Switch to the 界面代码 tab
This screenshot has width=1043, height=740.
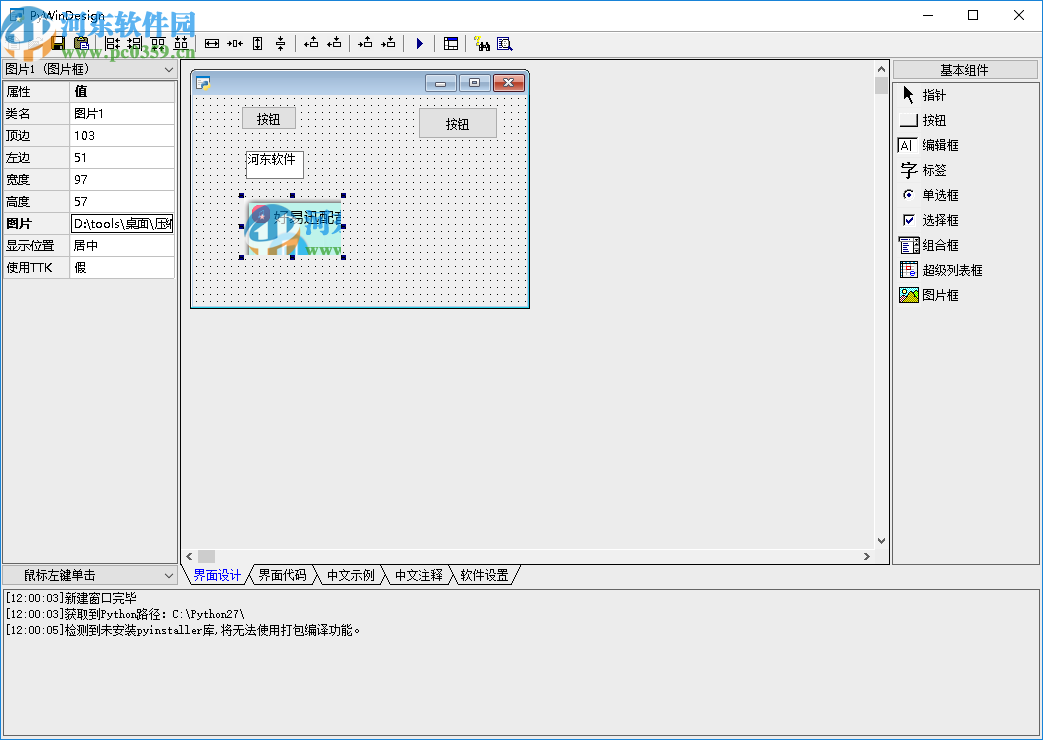[282, 575]
